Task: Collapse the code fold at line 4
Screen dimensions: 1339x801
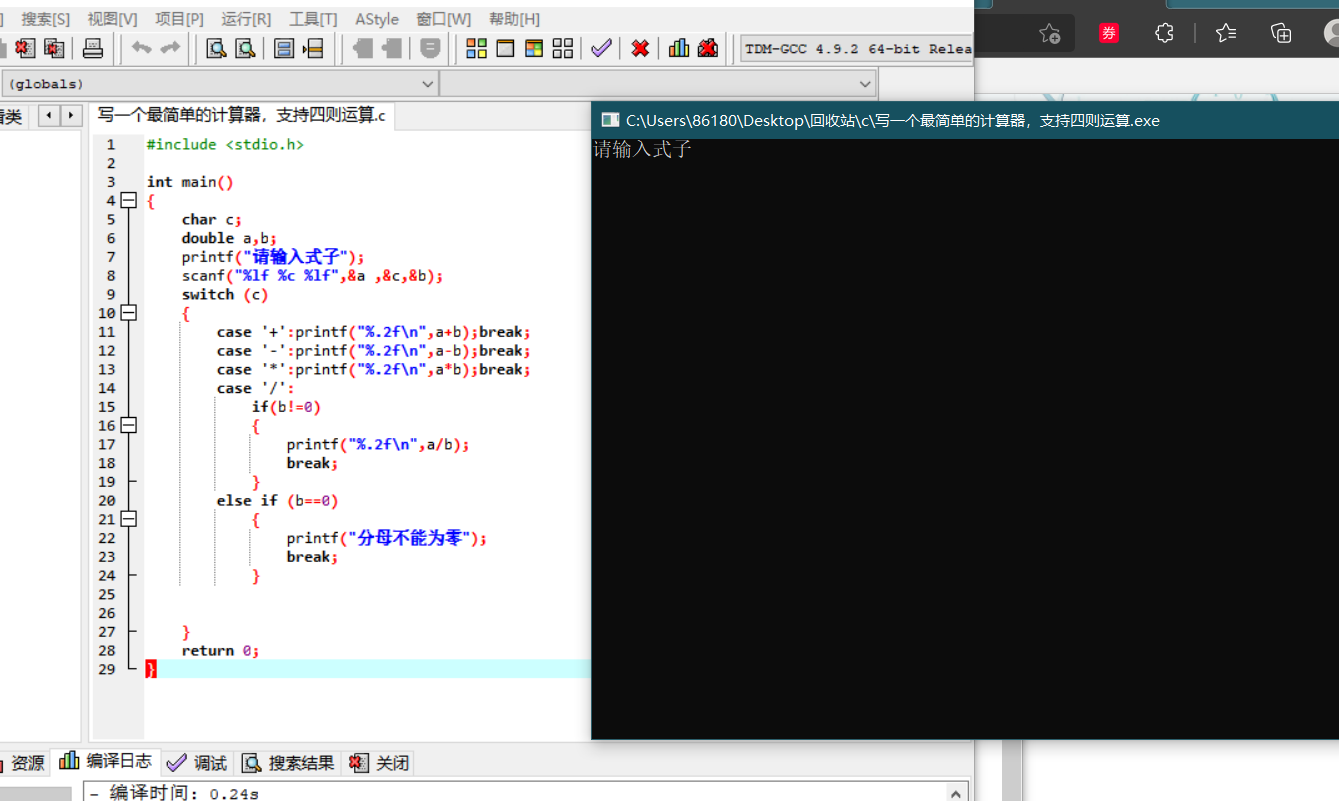Action: tap(128, 200)
